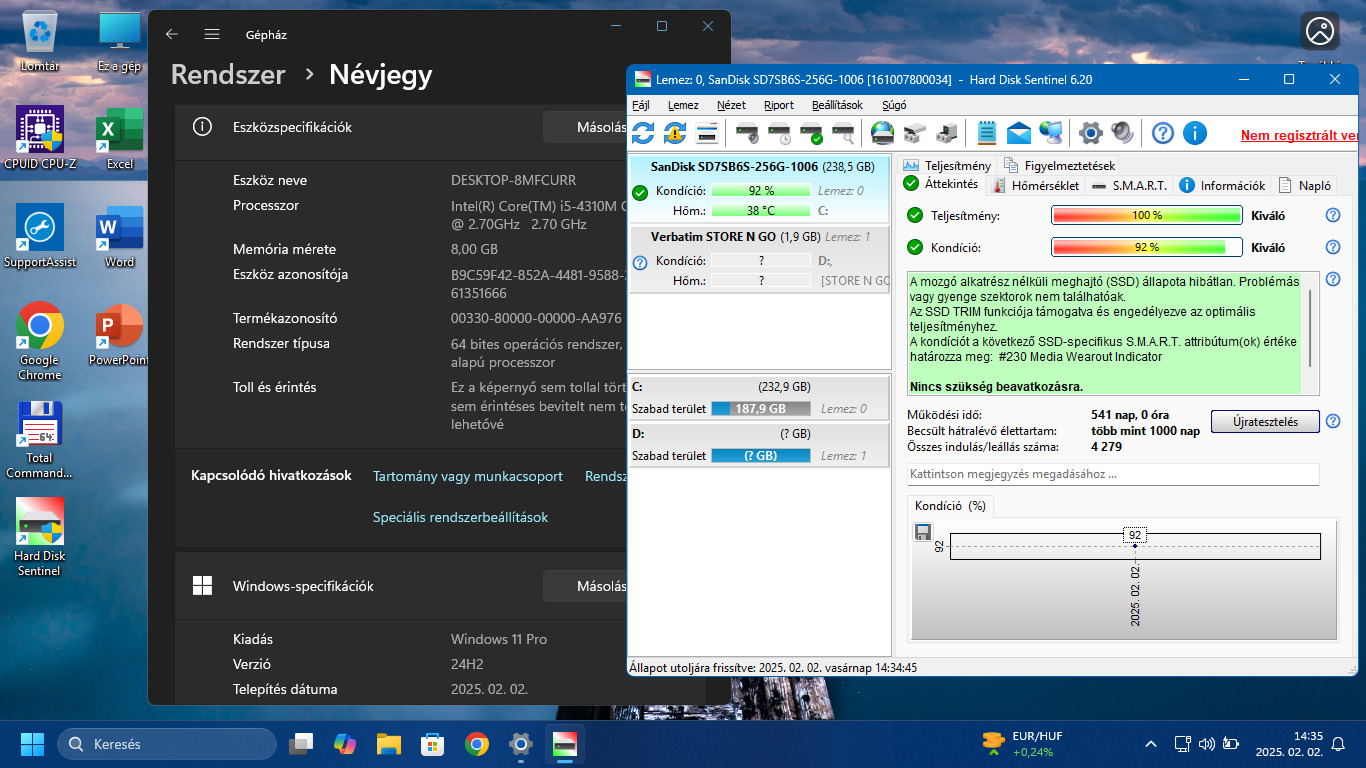Click the Kattintson megjegyzés megadásához field
The height and width of the screenshot is (768, 1366).
pyautogui.click(x=1113, y=474)
